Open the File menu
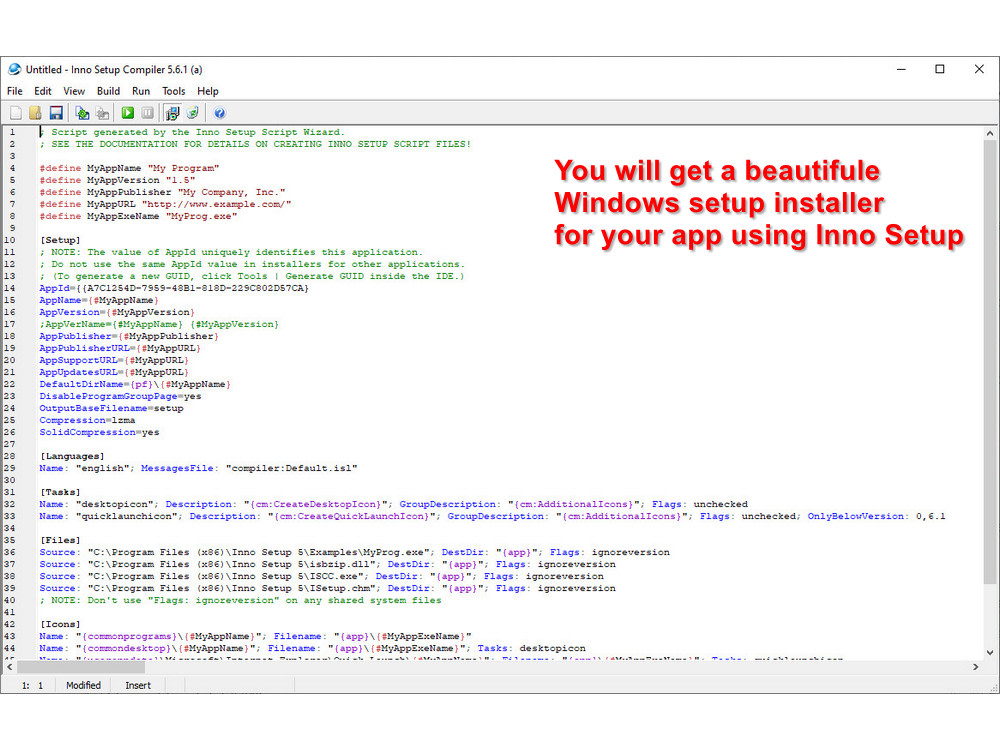 point(15,91)
